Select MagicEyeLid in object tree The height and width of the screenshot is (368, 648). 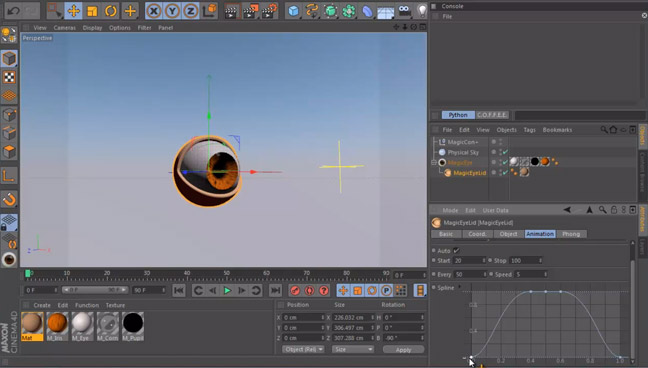tap(469, 173)
